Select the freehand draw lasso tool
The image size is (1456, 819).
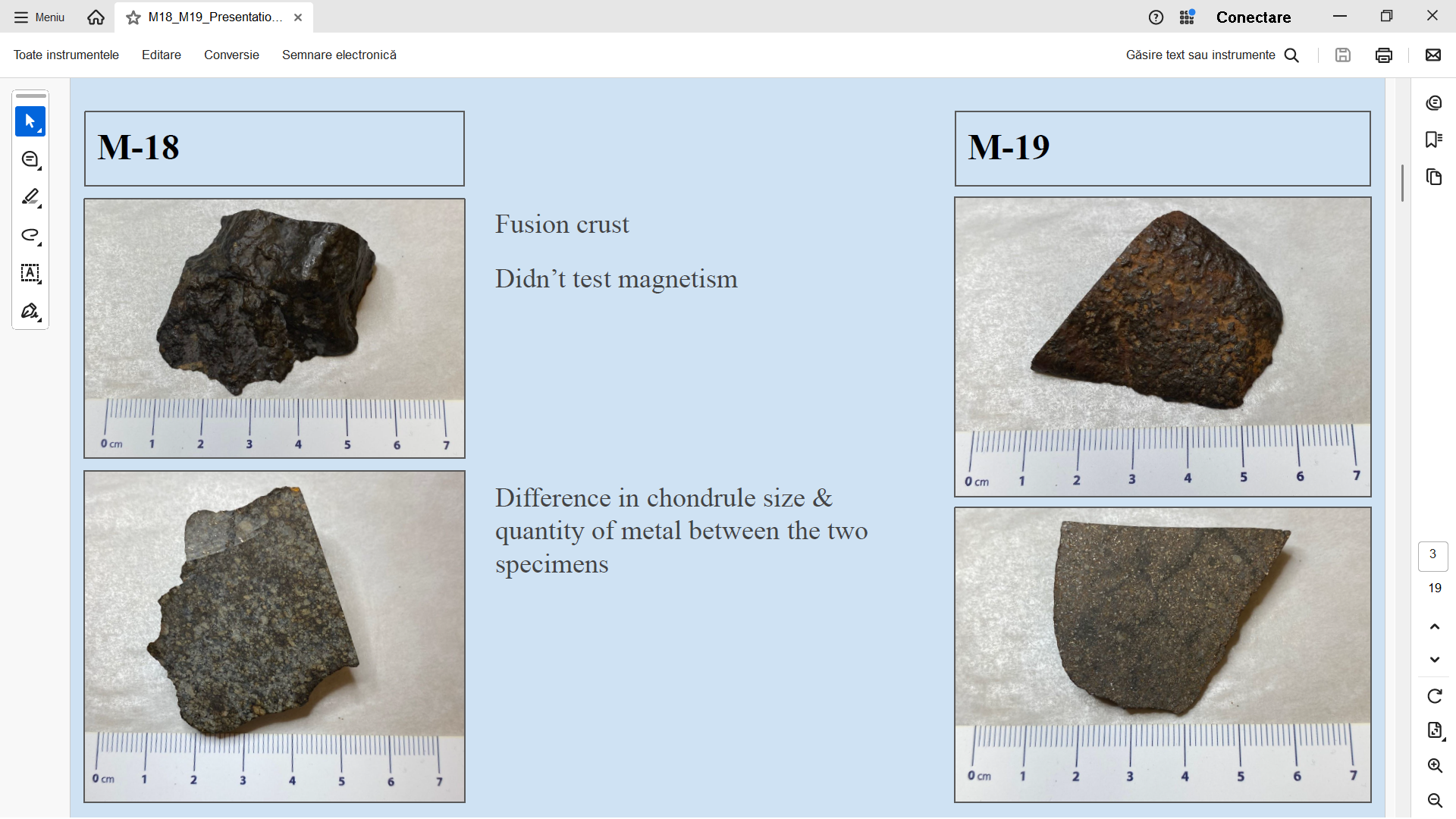[x=30, y=235]
